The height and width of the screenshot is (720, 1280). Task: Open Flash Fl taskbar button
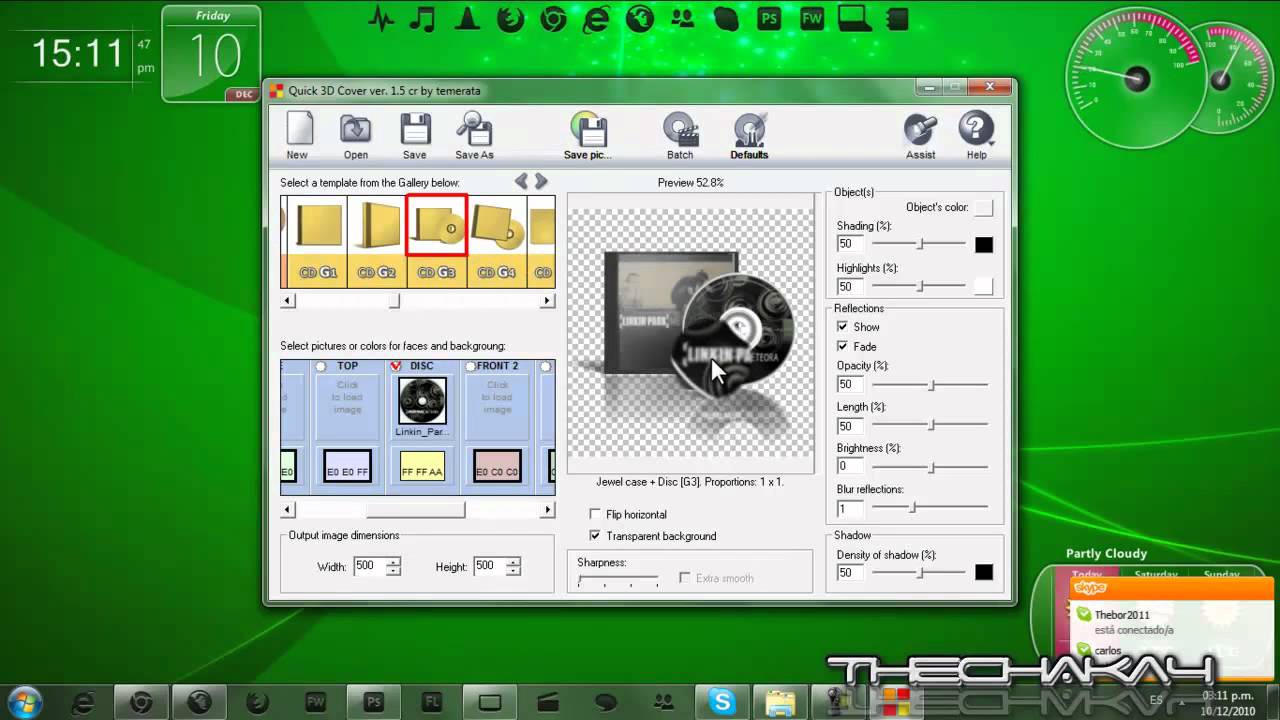pyautogui.click(x=432, y=702)
